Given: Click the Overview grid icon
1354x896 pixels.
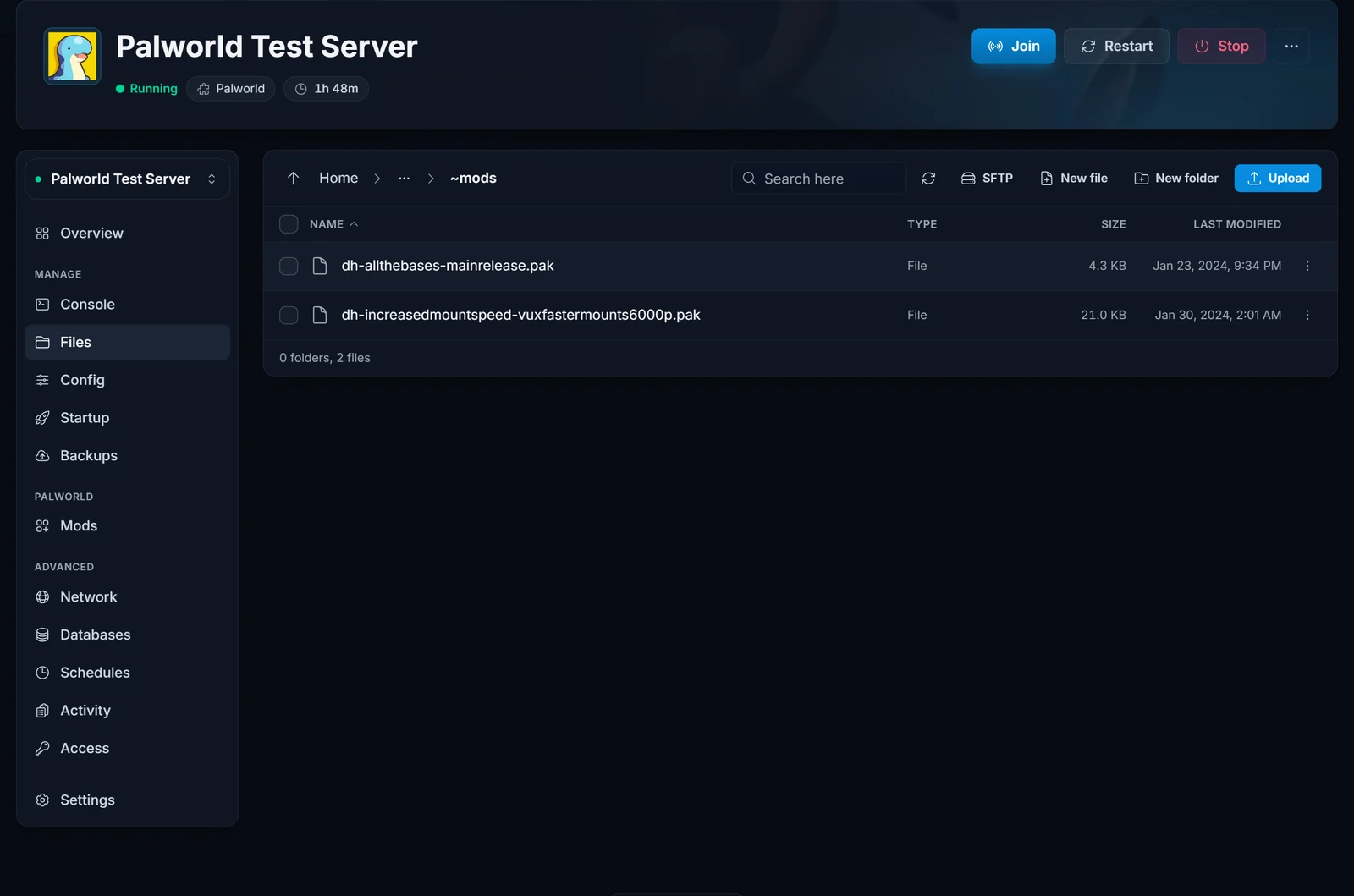Looking at the screenshot, I should 42,234.
